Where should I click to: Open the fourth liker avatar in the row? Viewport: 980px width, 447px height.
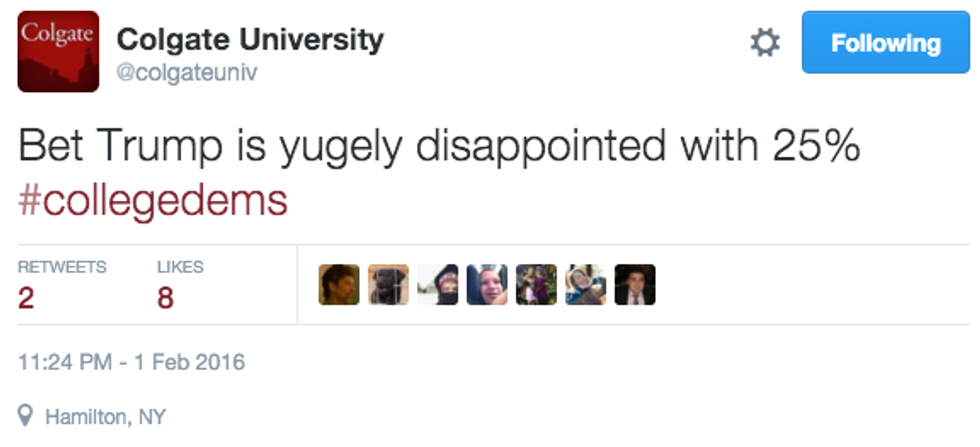click(487, 285)
